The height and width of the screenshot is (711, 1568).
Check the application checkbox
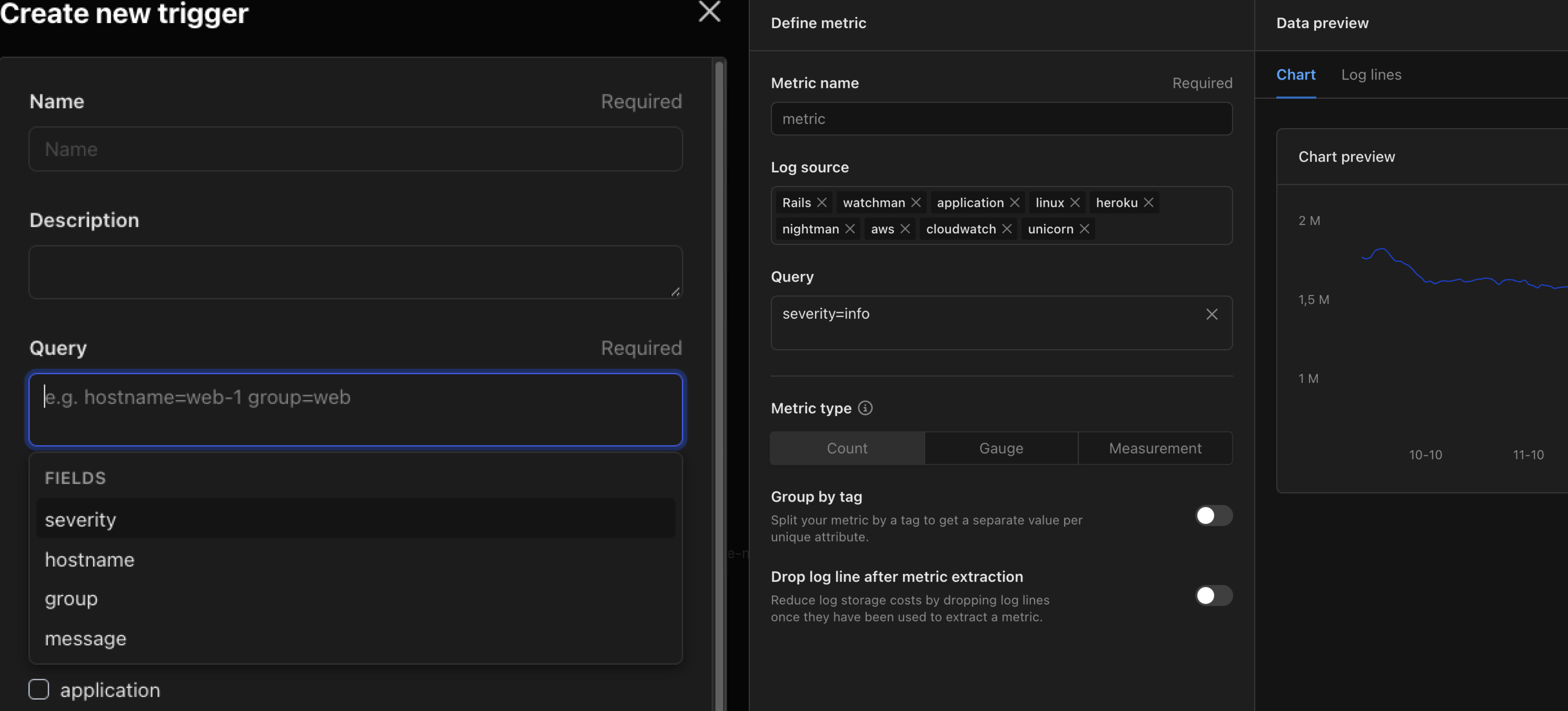tap(39, 689)
